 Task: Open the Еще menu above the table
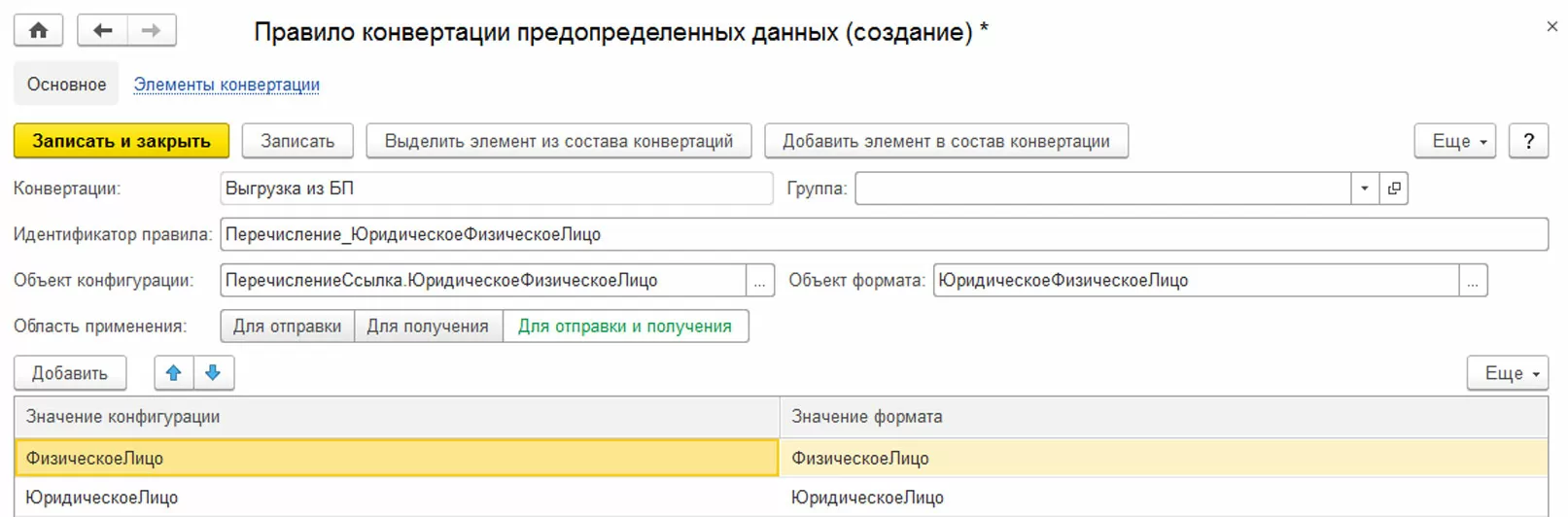[1507, 373]
